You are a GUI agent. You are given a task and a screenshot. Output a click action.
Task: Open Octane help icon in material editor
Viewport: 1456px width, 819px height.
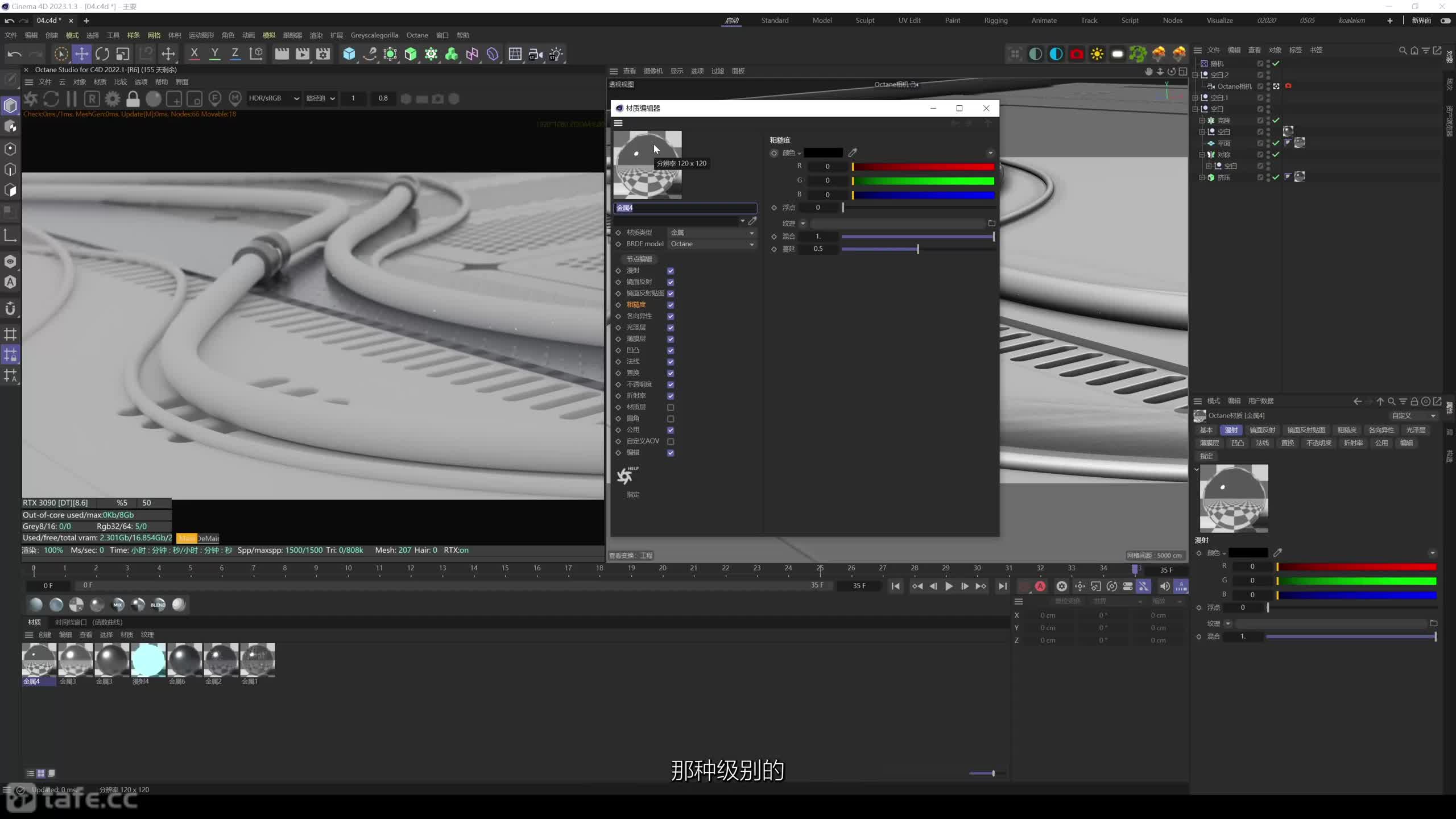coord(627,475)
